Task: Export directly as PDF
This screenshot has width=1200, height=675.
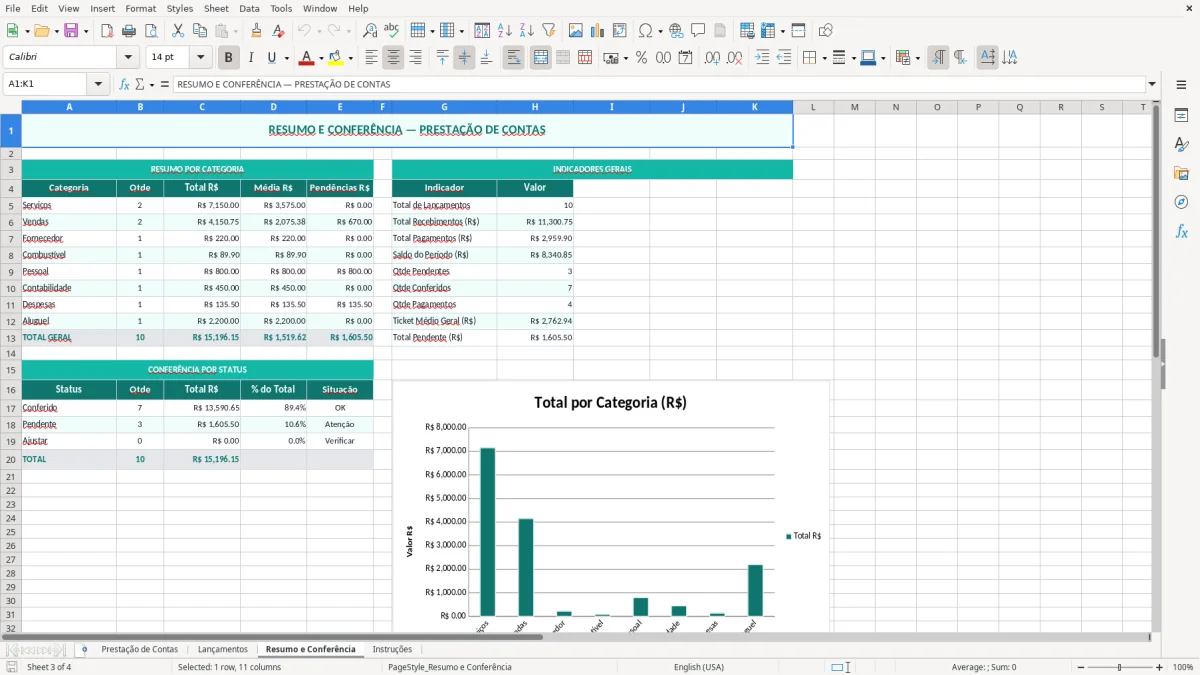Action: point(107,31)
